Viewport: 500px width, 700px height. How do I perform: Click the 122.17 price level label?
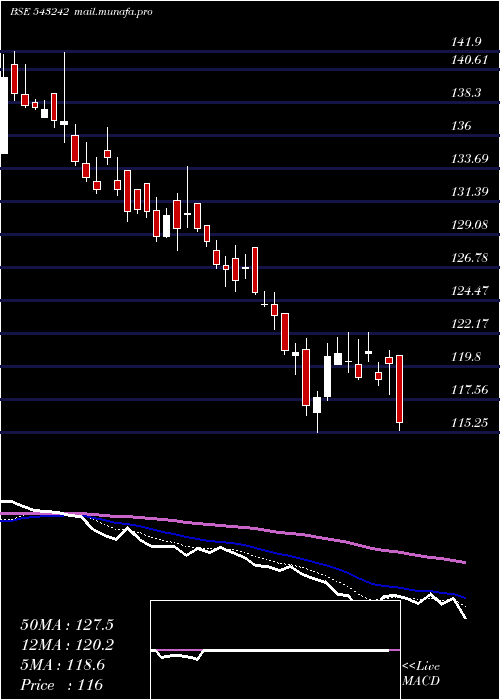click(x=470, y=324)
